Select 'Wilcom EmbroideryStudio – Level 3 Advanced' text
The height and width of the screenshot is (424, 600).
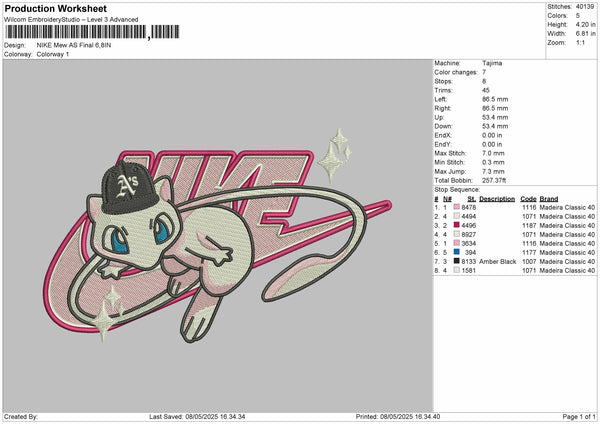(71, 20)
